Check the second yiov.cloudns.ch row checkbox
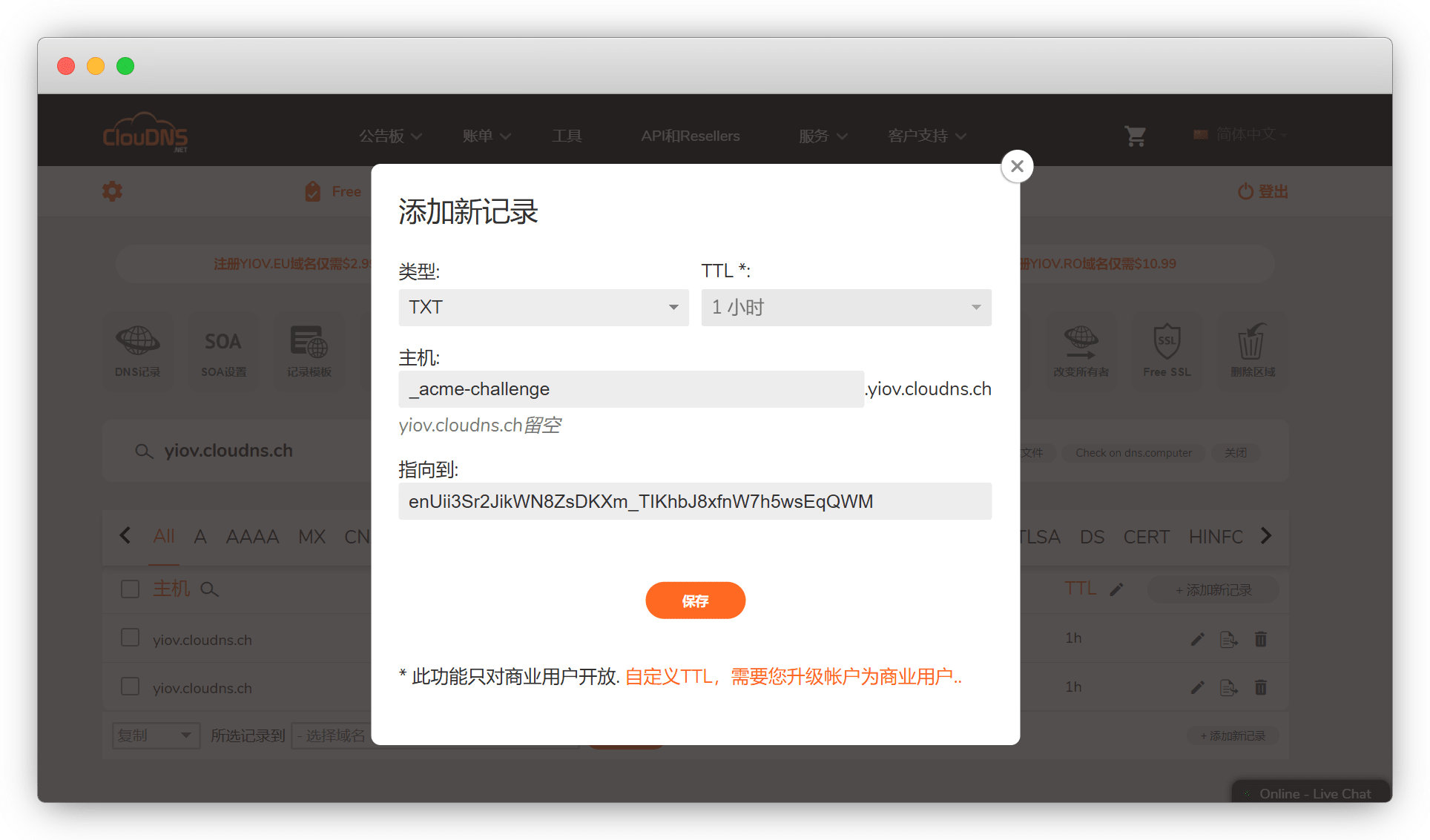 (130, 687)
